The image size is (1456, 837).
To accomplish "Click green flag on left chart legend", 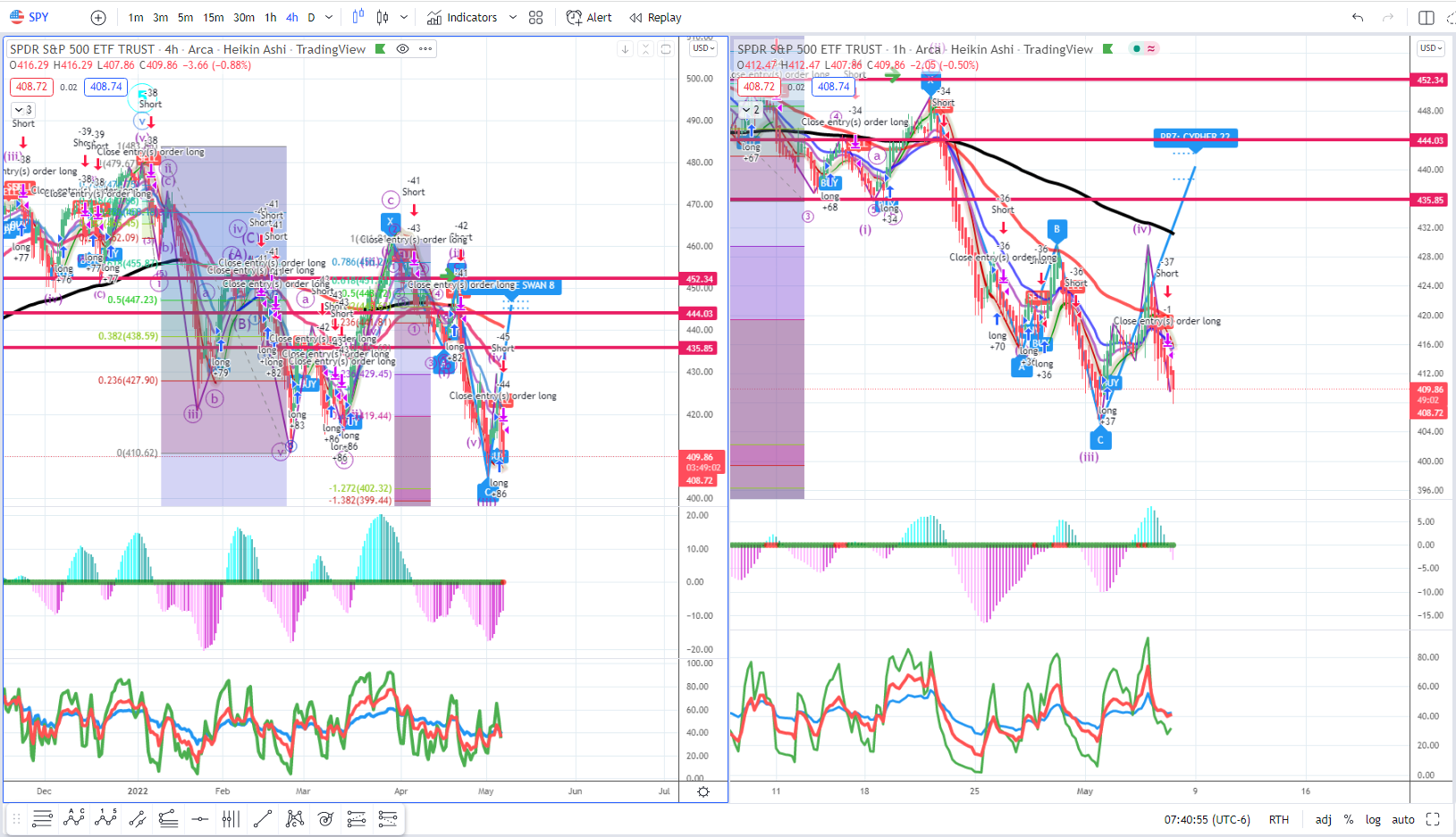I will pos(380,49).
